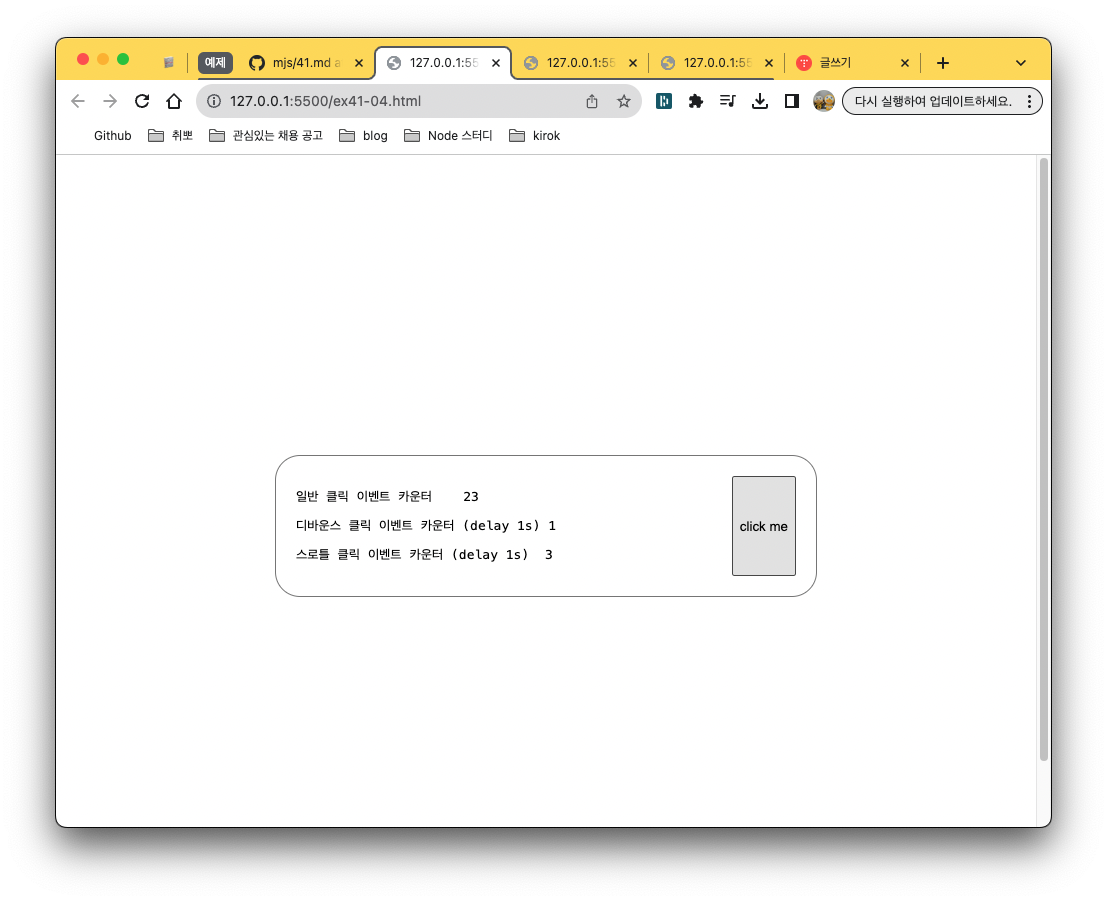Toggle the side panel

[791, 101]
